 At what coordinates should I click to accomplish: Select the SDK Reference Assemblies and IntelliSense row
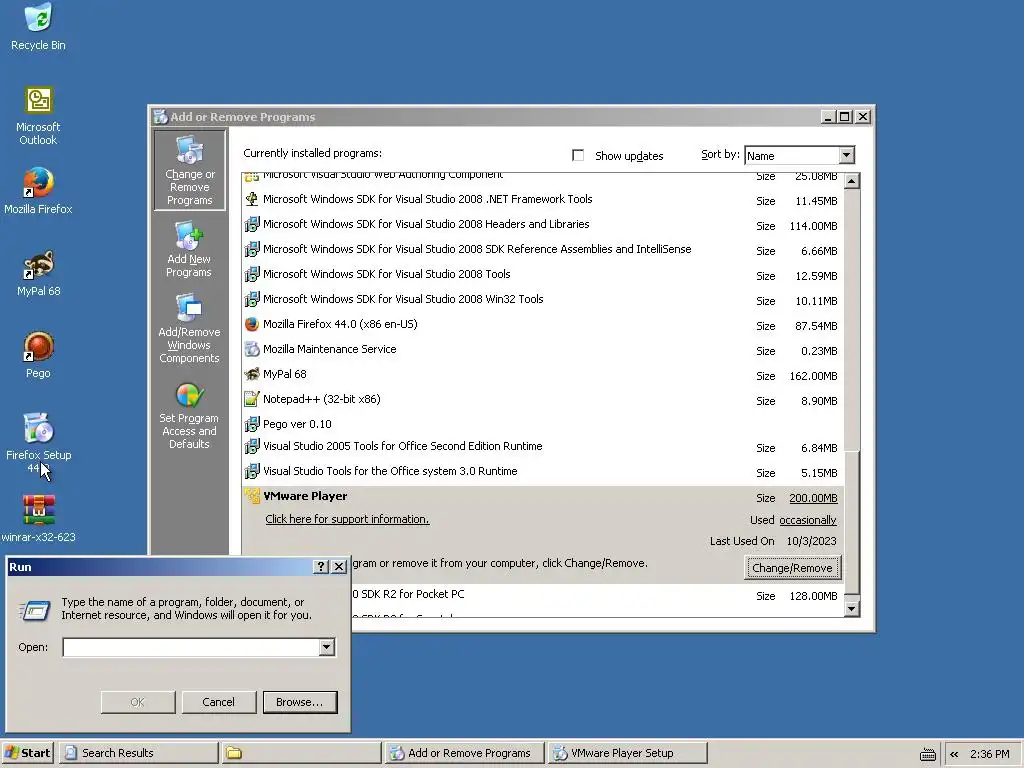point(543,249)
